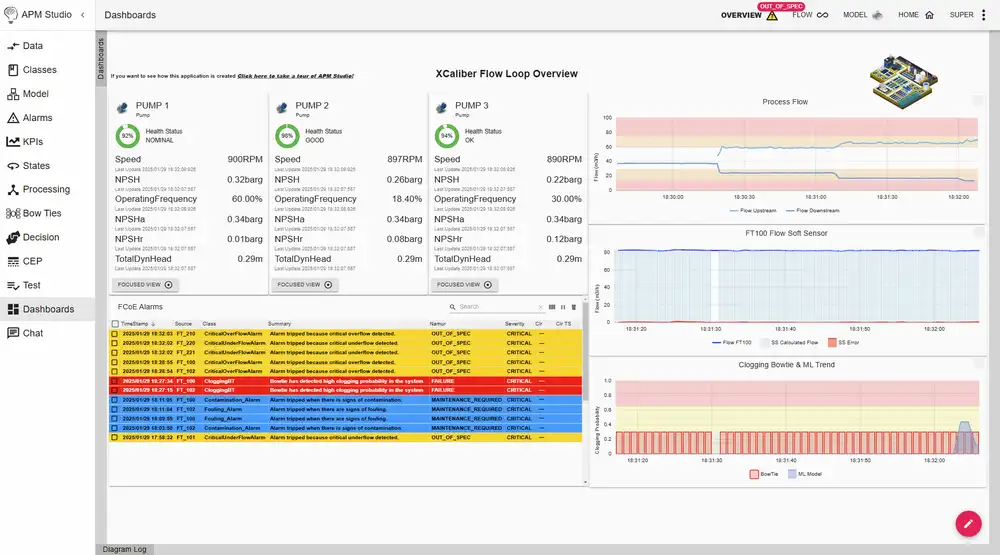This screenshot has width=1000, height=555.
Task: Click the alarms panel scroll-down arrow
Action: 585,482
